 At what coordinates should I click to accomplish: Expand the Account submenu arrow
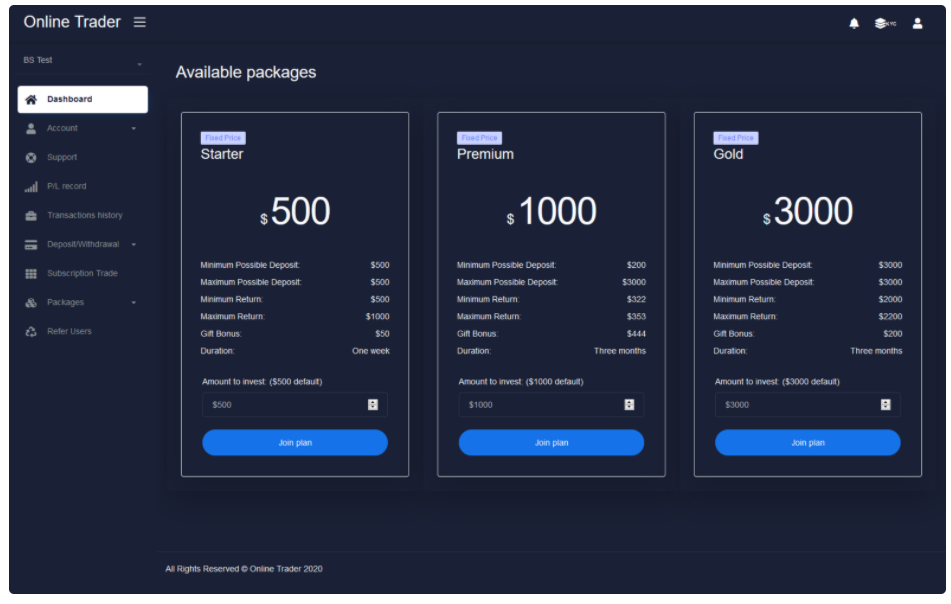pyautogui.click(x=133, y=129)
